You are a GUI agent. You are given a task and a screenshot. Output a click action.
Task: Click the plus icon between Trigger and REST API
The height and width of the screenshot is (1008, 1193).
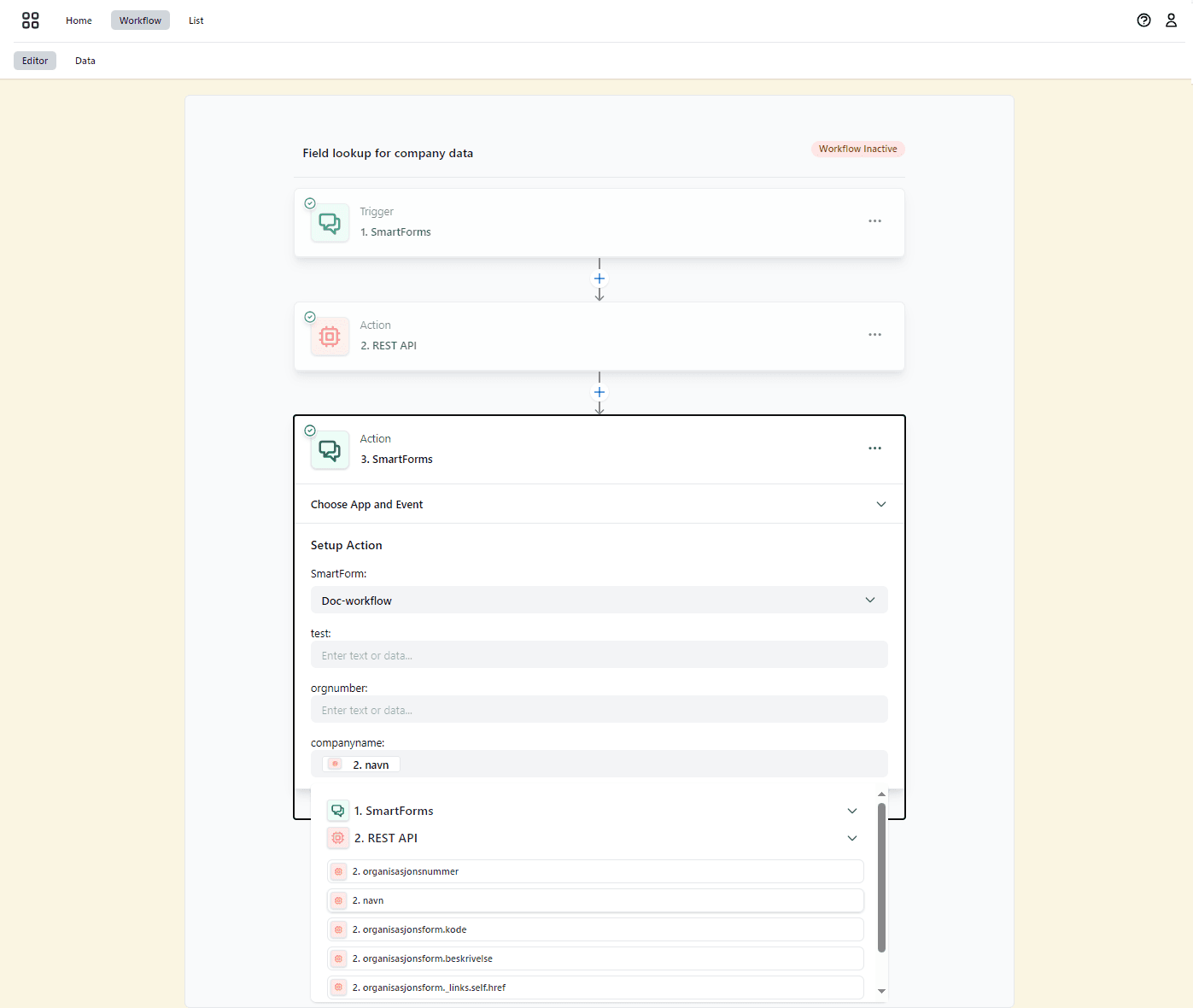coord(599,278)
